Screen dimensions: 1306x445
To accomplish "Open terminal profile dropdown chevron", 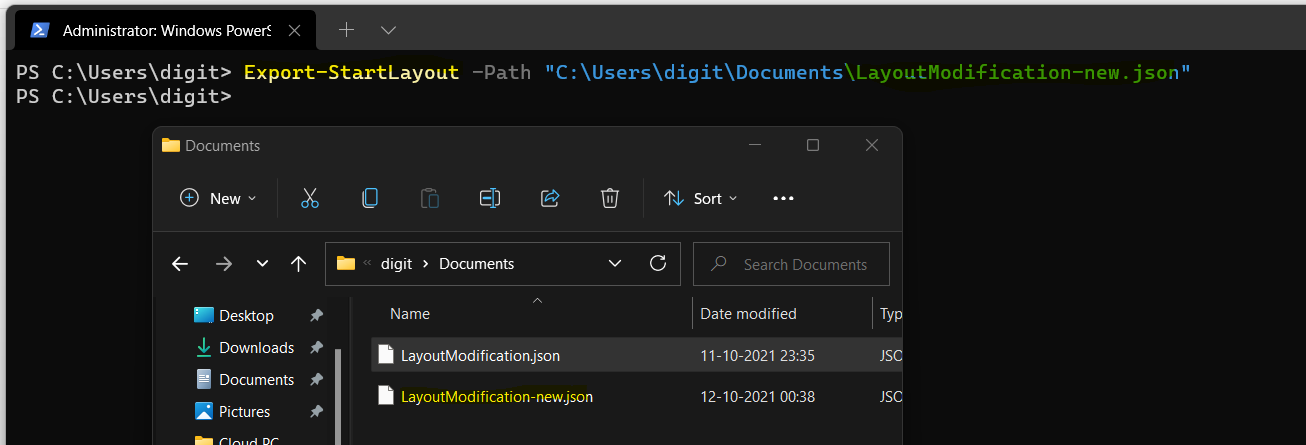I will point(389,30).
